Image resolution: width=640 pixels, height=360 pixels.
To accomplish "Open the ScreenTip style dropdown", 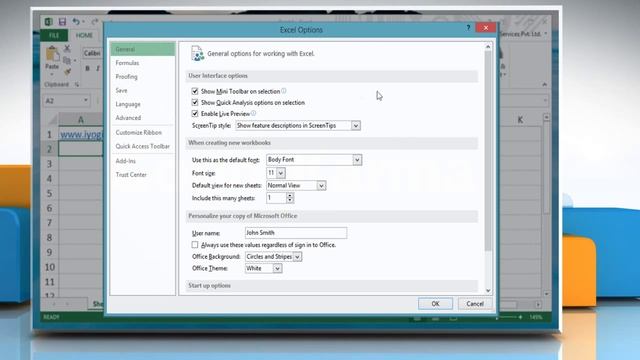I will pyautogui.click(x=356, y=126).
